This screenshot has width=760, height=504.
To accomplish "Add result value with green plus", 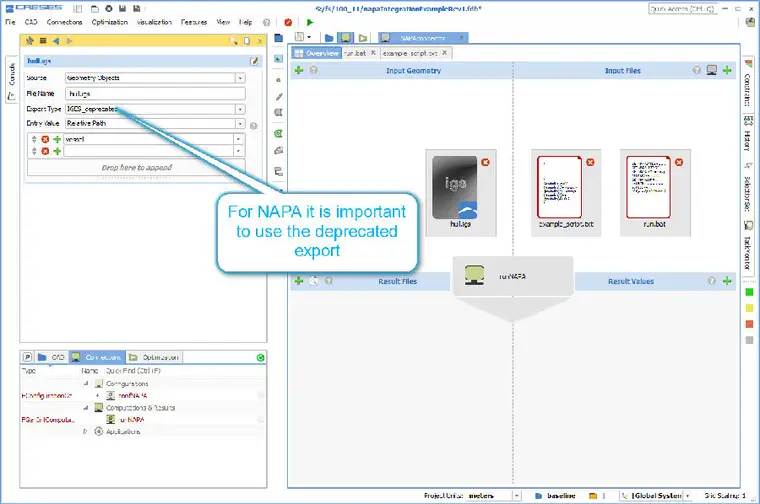I will (727, 281).
